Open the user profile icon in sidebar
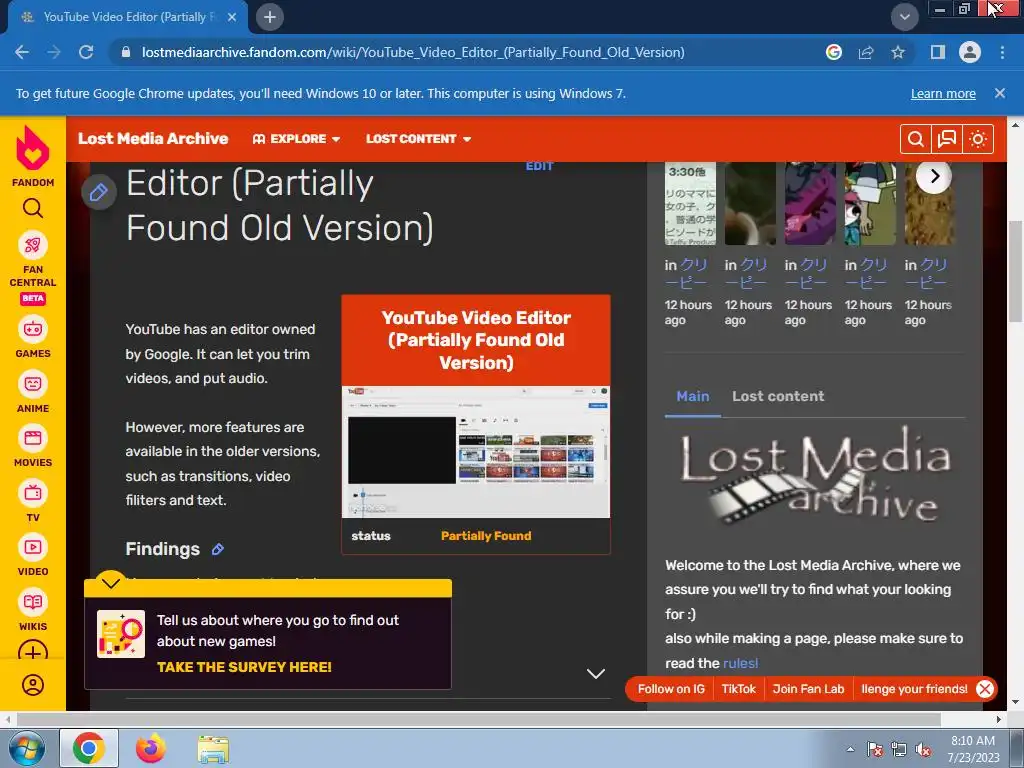The width and height of the screenshot is (1024, 768). pos(33,685)
